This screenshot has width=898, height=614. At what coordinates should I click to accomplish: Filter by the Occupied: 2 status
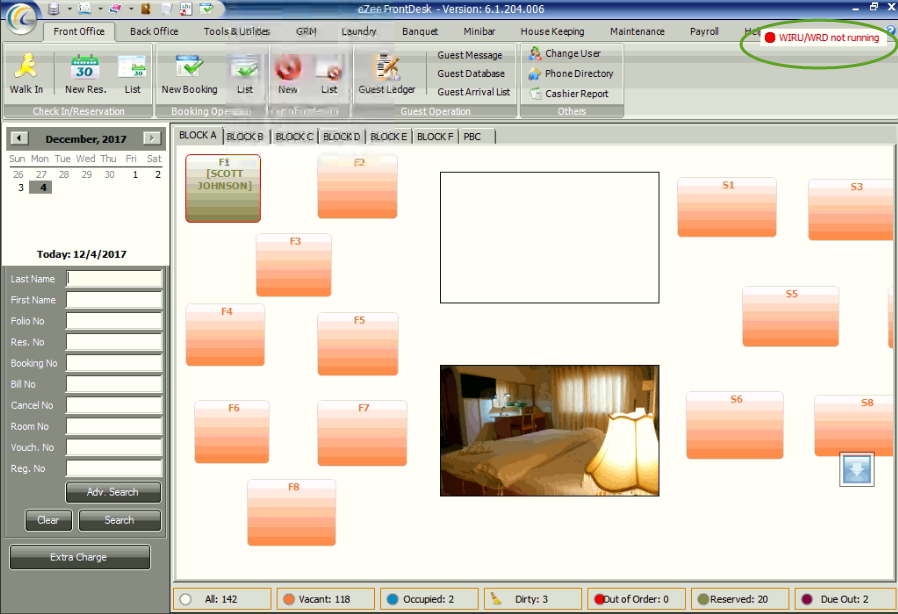(x=429, y=599)
